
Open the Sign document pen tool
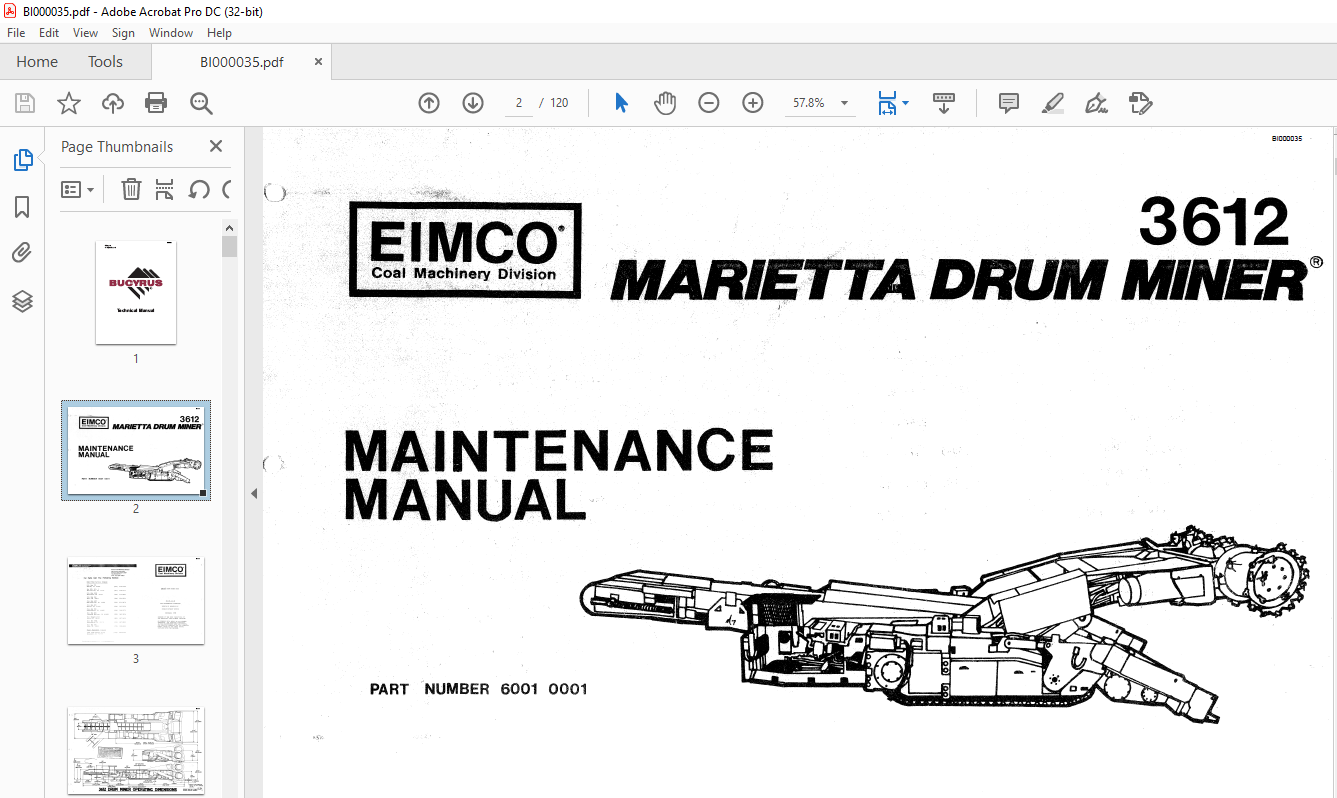coord(1096,103)
